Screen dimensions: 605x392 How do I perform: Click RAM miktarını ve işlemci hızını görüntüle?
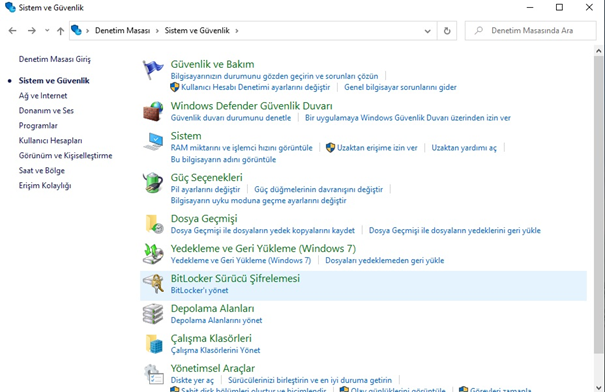click(x=242, y=148)
